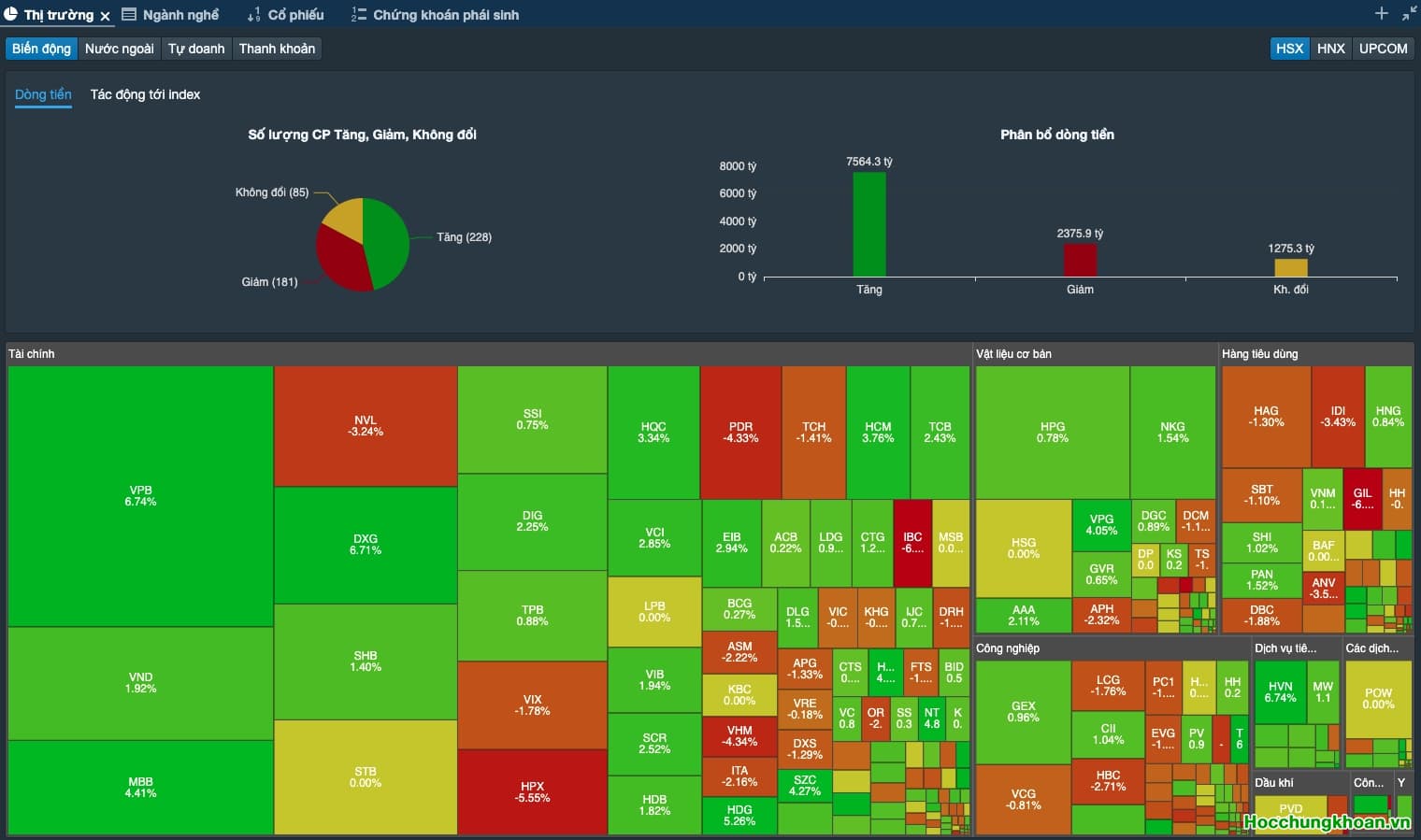
Task: Click the list icon beside Ngành nghề
Action: 129,14
